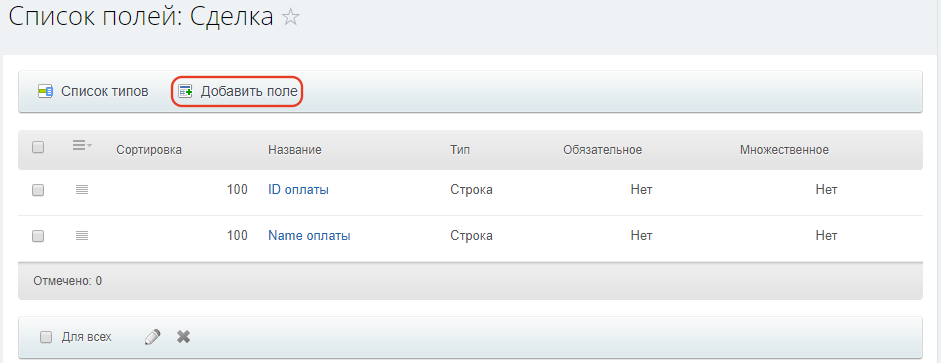Open row actions menu for ID оплаты
941x363 pixels.
[x=82, y=190]
